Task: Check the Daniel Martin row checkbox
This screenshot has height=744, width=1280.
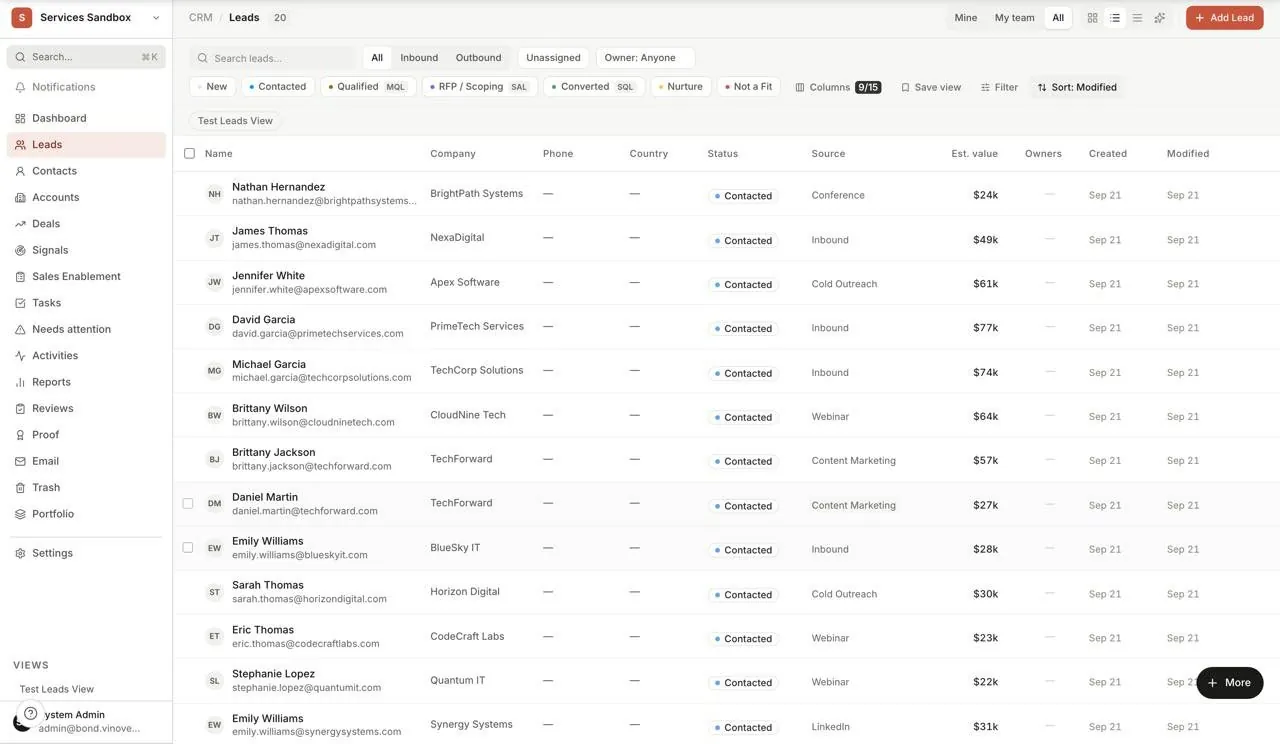Action: tap(188, 503)
